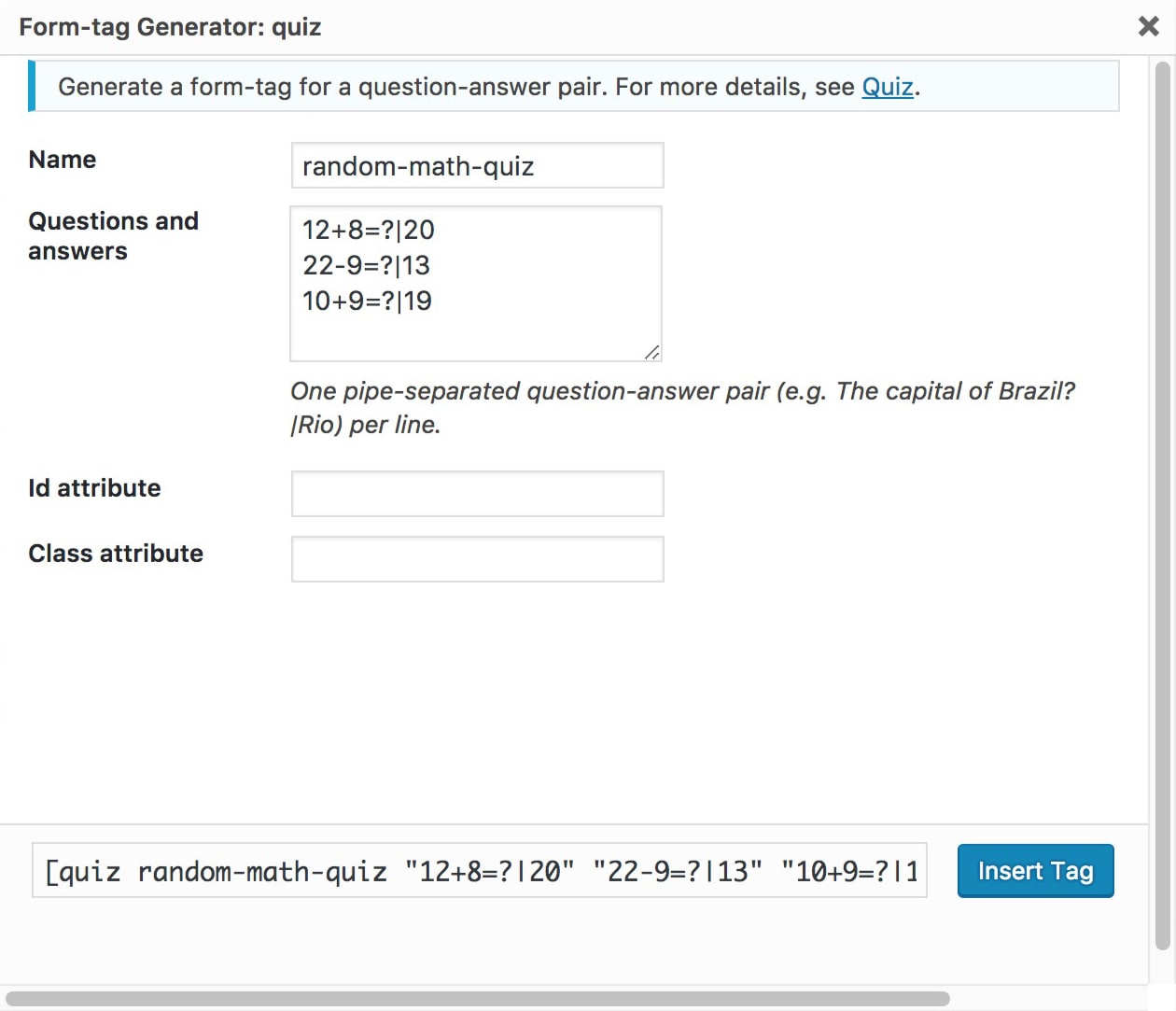Click the Id attribute label

tap(93, 488)
